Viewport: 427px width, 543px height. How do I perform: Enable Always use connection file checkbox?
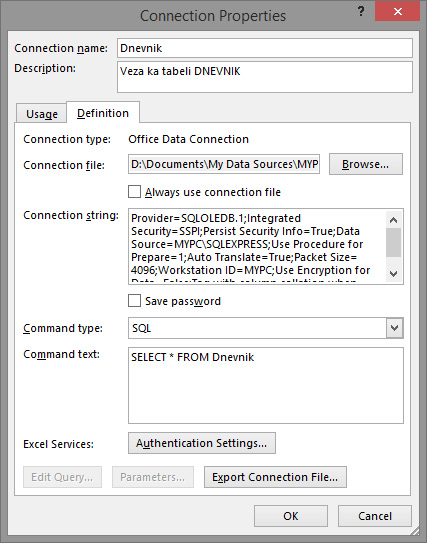[134, 192]
